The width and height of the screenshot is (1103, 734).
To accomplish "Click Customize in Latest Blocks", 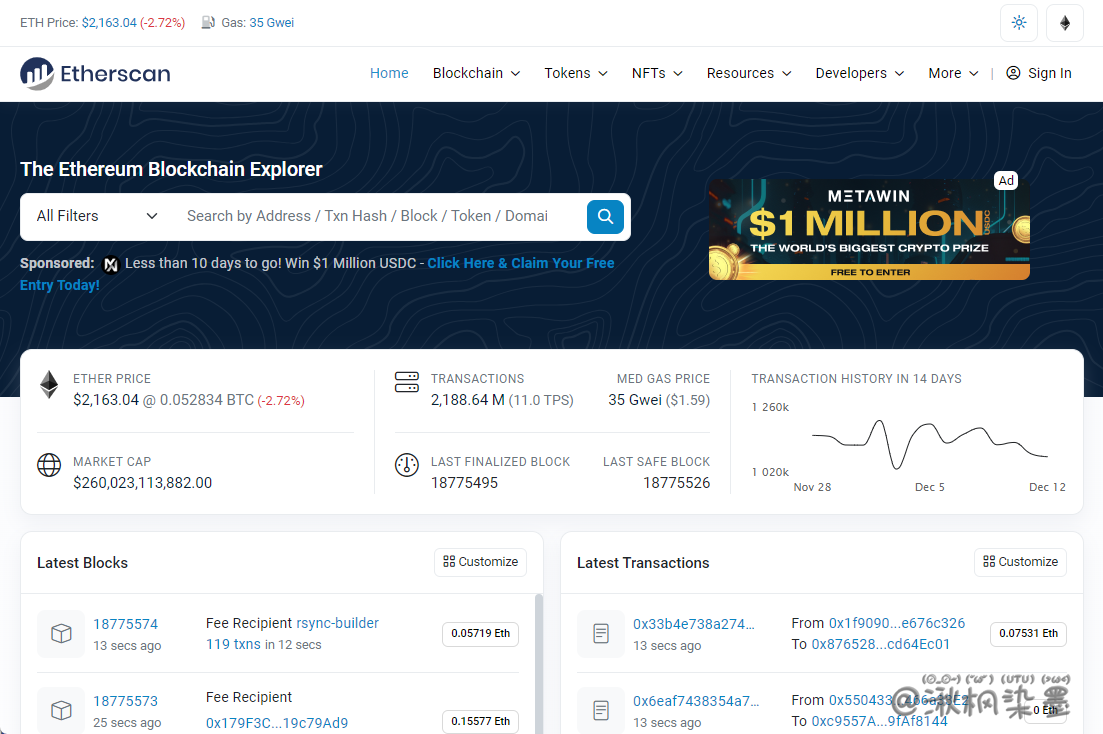I will coord(480,562).
